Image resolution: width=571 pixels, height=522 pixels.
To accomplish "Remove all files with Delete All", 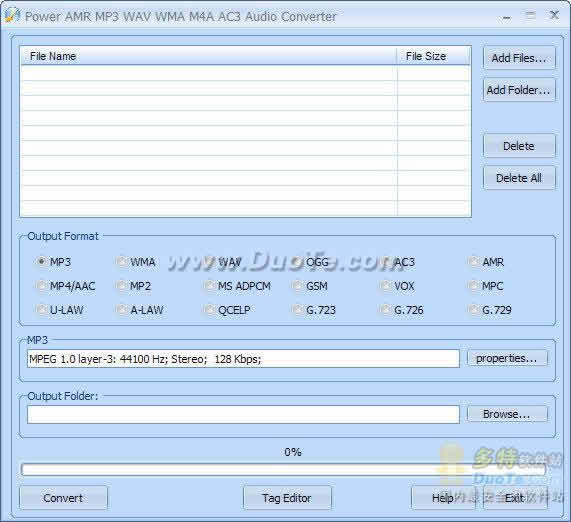I will tap(519, 178).
